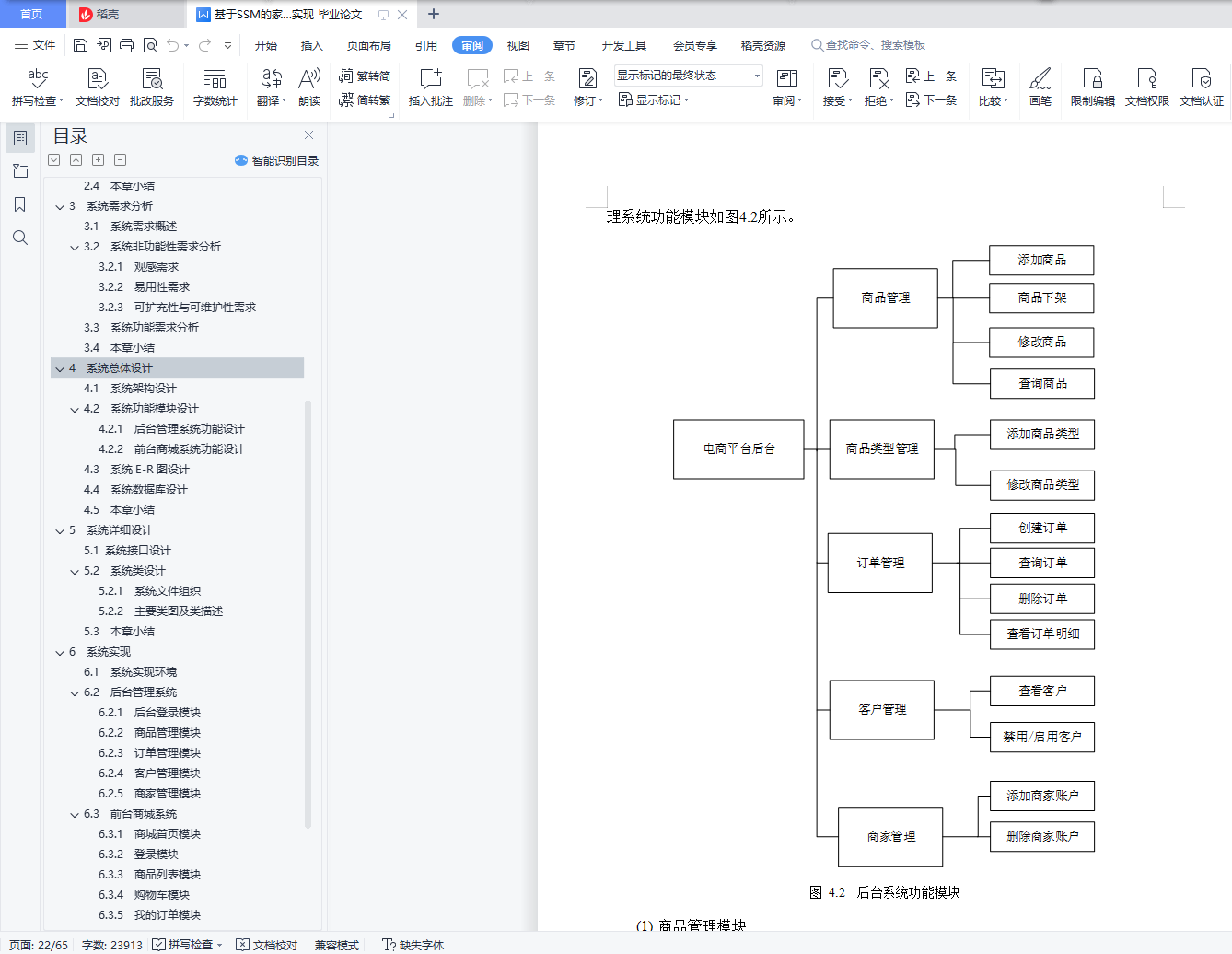
Task: Compare documents with 比较
Action: (994, 87)
